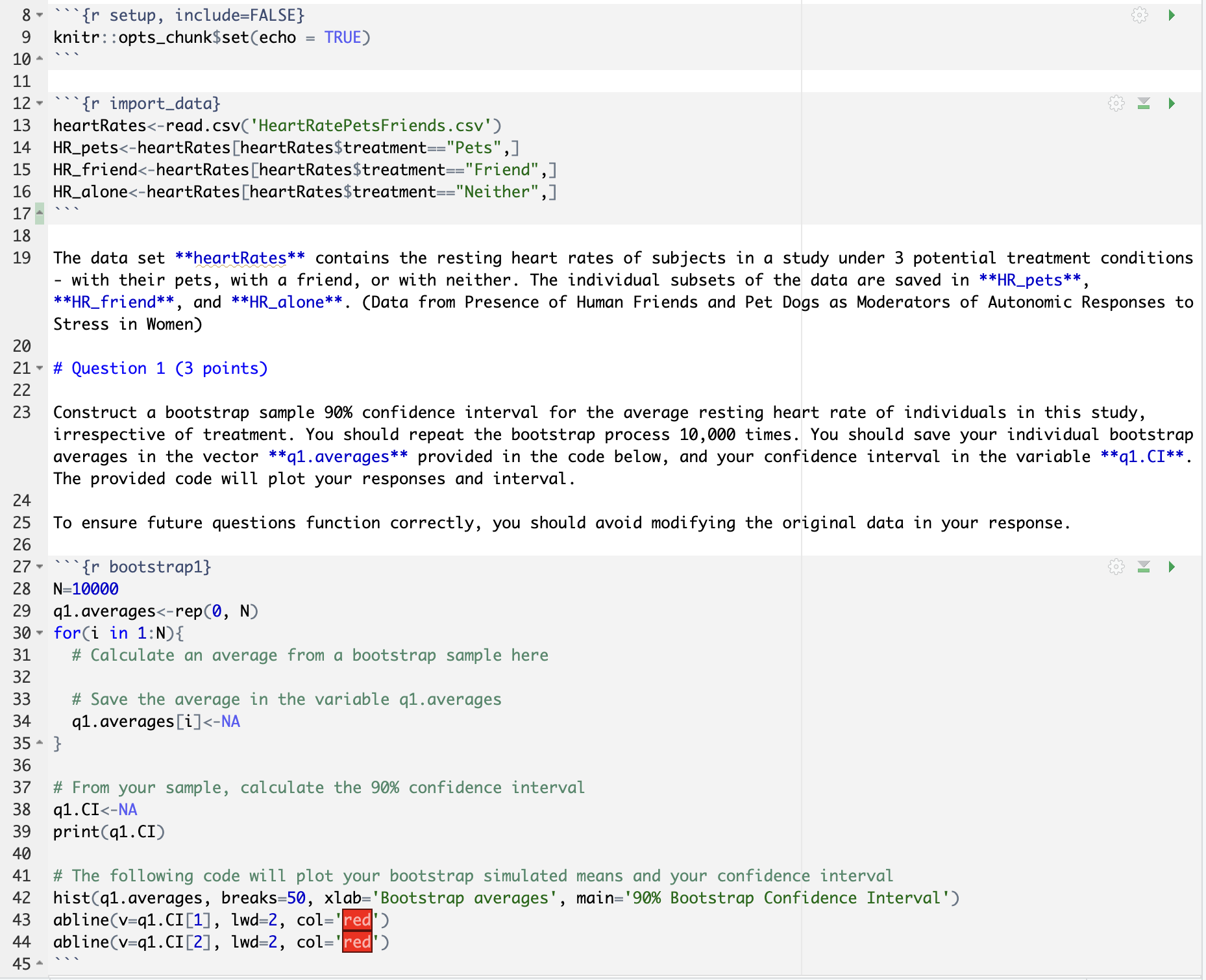The width and height of the screenshot is (1206, 980).
Task: Run the setup chunk with the green play icon
Action: 1172,16
